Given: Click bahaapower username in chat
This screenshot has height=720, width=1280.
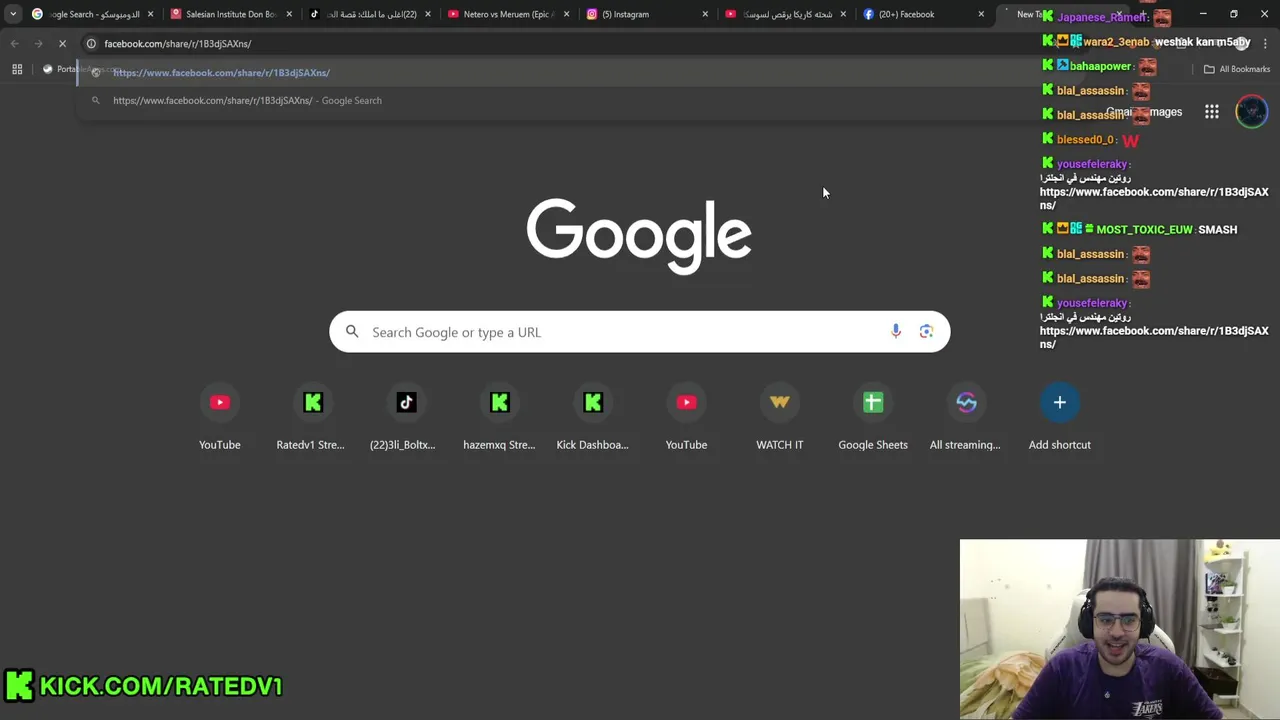Looking at the screenshot, I should [x=1100, y=66].
